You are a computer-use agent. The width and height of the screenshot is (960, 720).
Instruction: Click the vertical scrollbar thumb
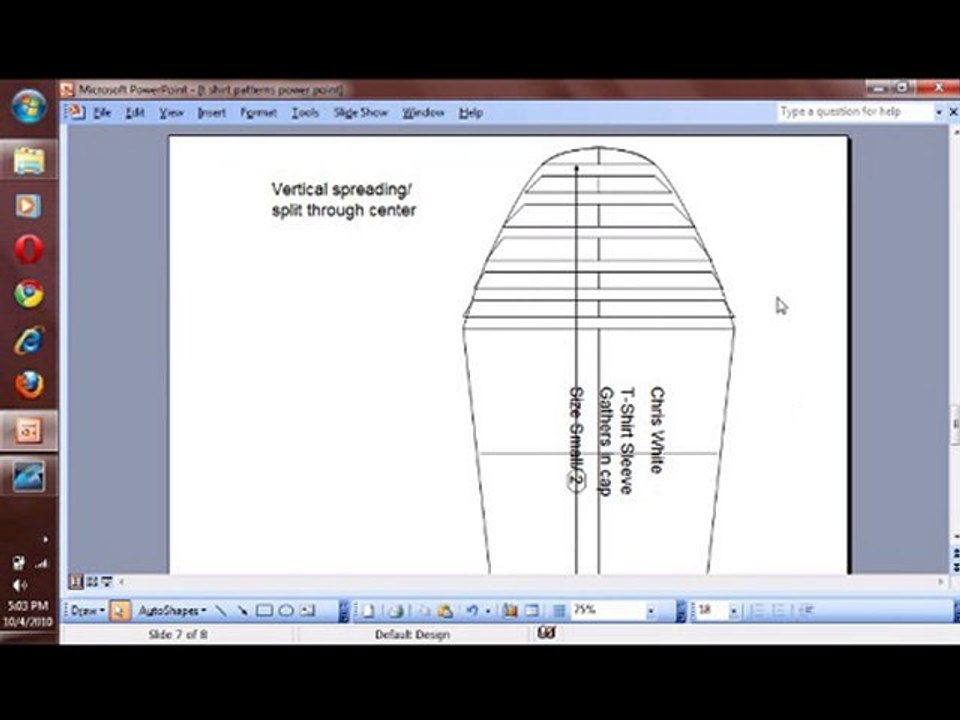click(x=954, y=424)
